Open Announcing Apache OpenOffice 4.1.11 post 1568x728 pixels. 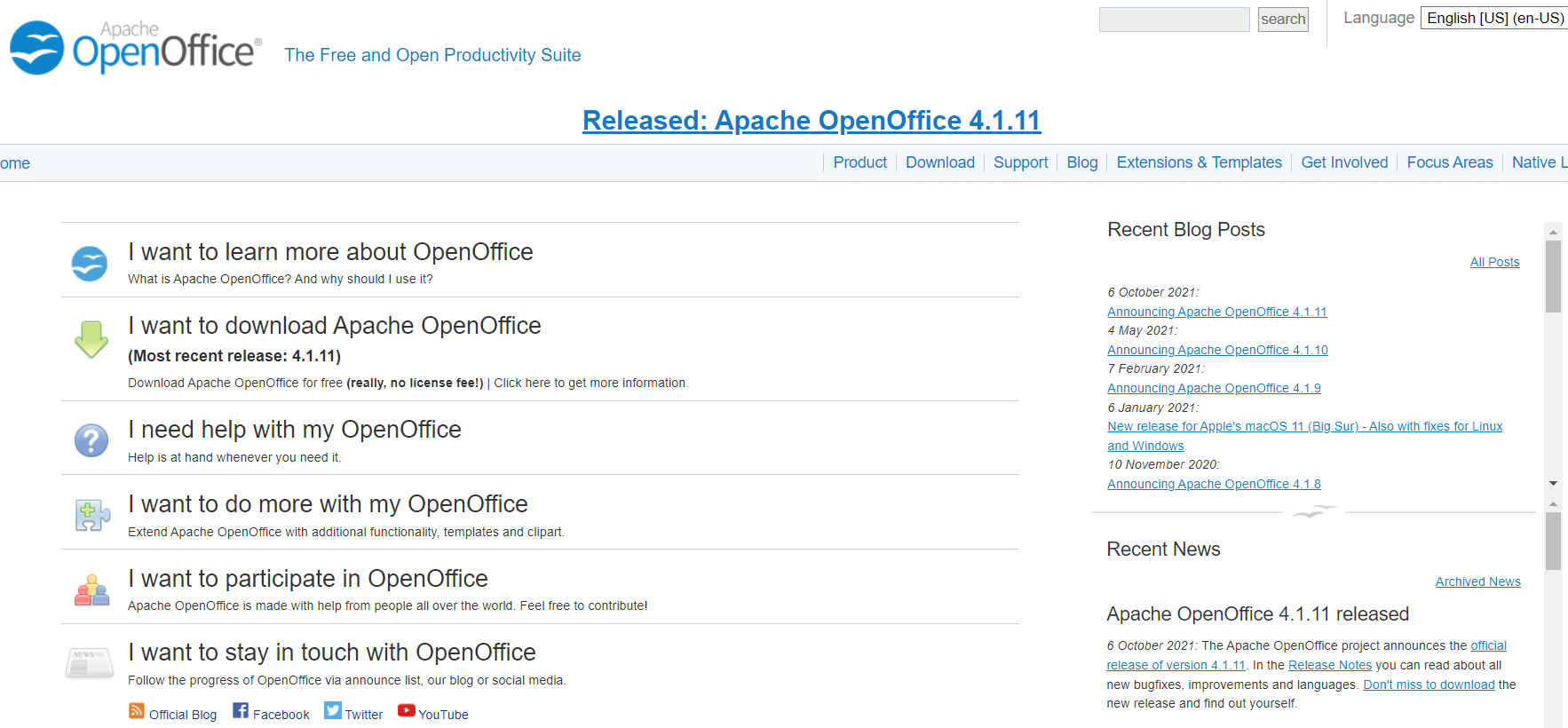[x=1216, y=312]
